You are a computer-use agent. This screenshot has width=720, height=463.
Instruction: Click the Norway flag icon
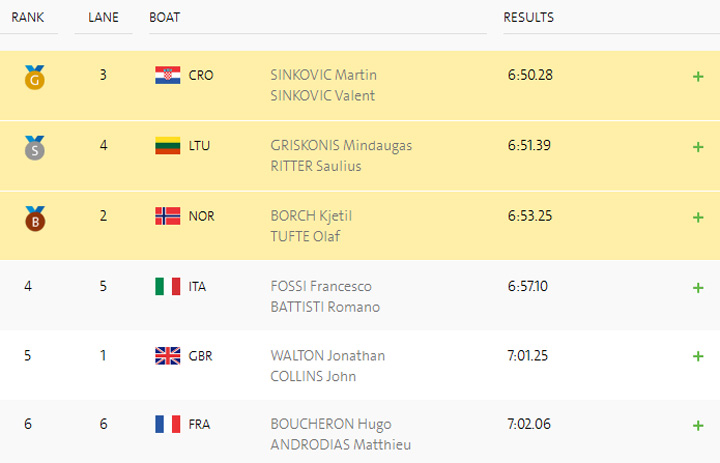[167, 216]
